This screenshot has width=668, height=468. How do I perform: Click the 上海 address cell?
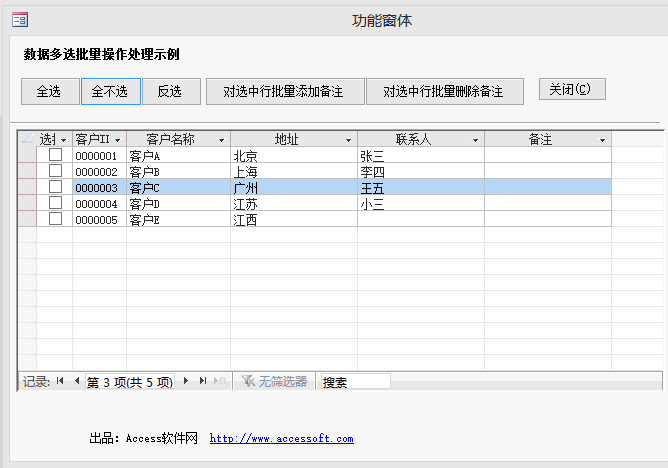[294, 171]
